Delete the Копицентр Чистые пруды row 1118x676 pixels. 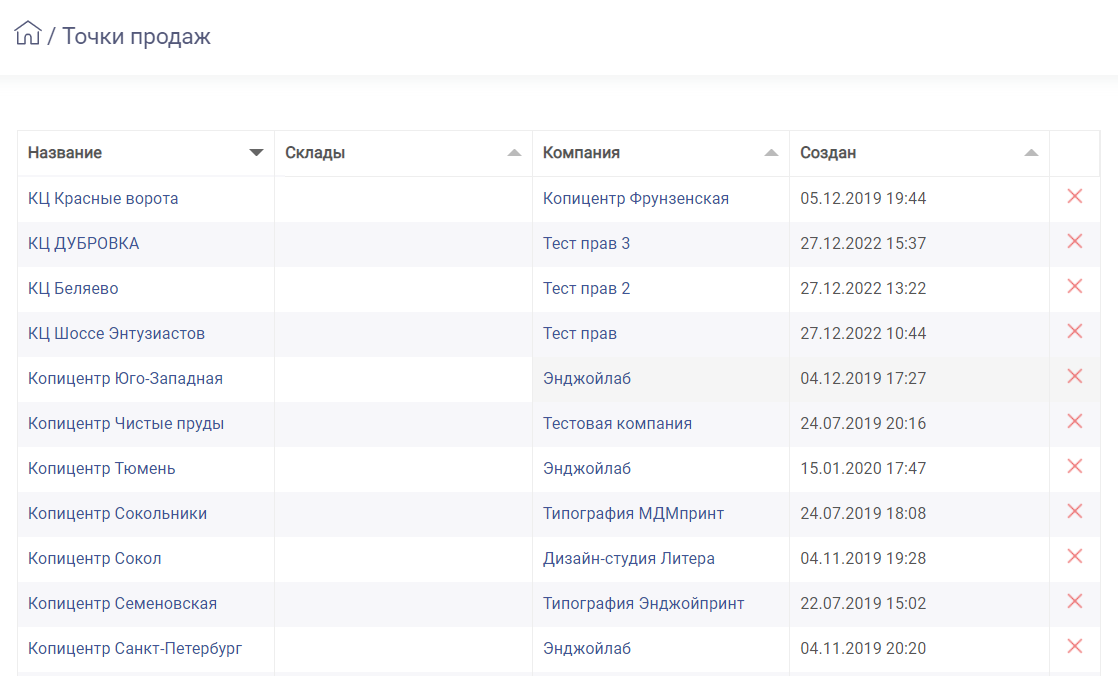[1075, 421]
